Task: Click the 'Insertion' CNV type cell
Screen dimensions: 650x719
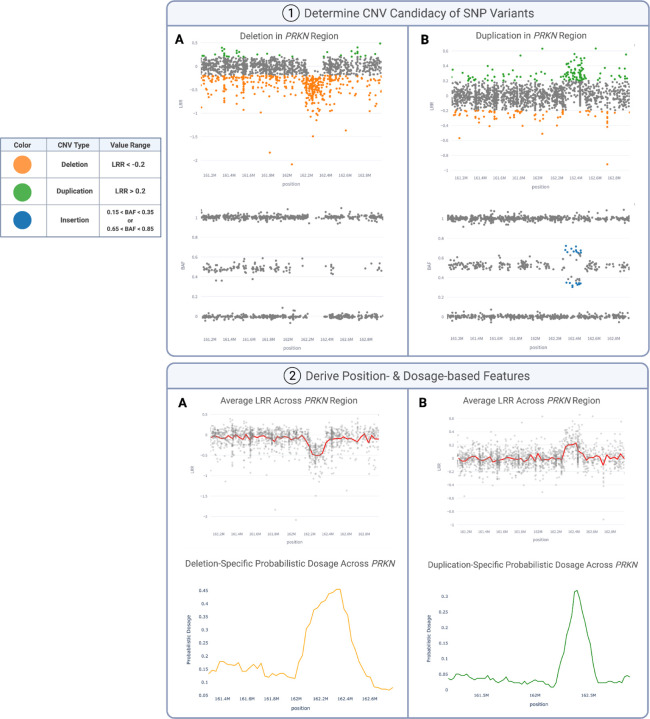Action: coord(74,220)
